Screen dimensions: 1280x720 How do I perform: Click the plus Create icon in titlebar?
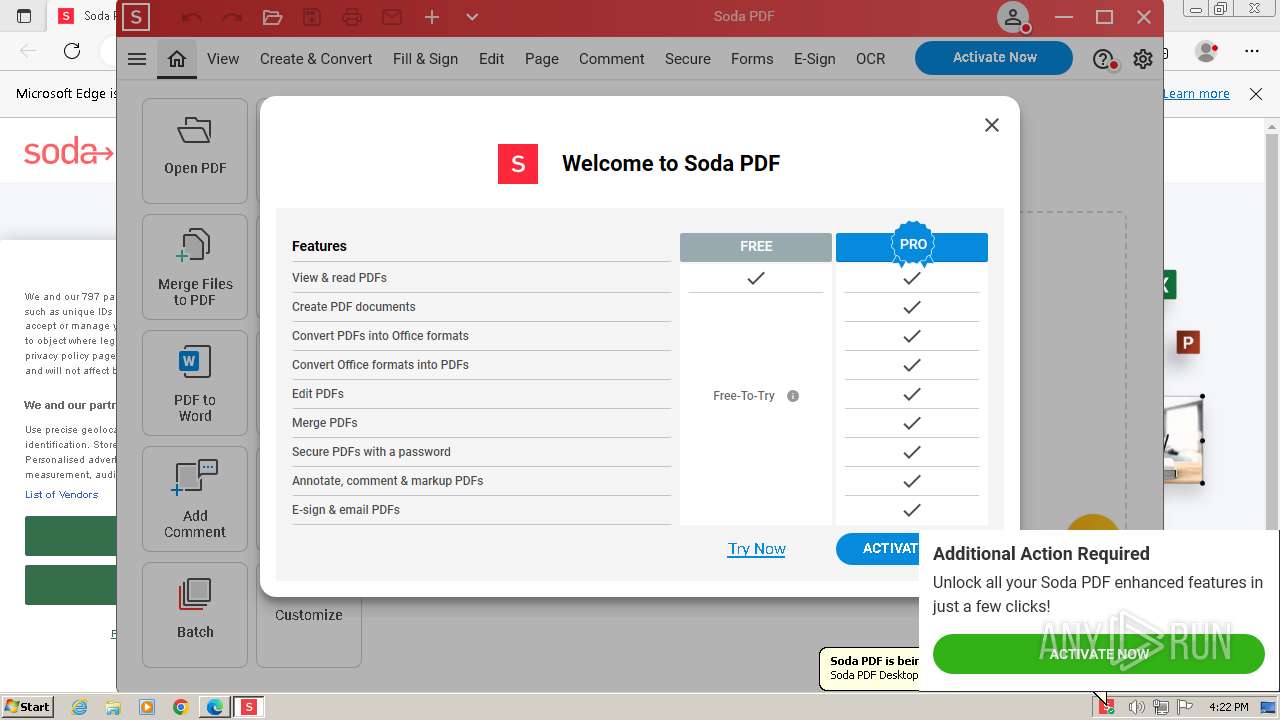[432, 17]
